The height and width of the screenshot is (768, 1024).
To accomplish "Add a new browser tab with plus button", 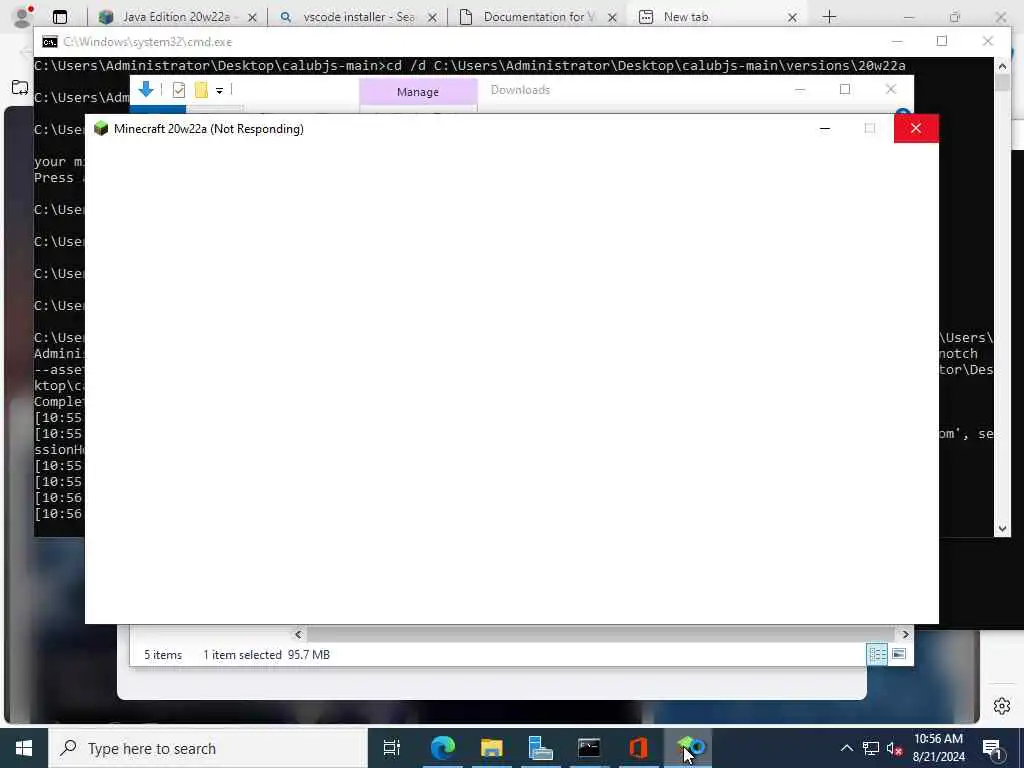I will 829,17.
